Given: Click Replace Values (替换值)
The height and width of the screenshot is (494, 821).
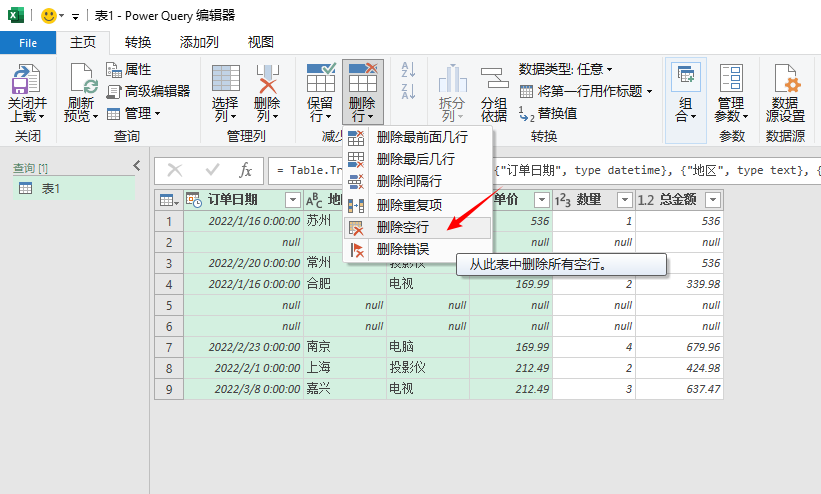Looking at the screenshot, I should 548,113.
